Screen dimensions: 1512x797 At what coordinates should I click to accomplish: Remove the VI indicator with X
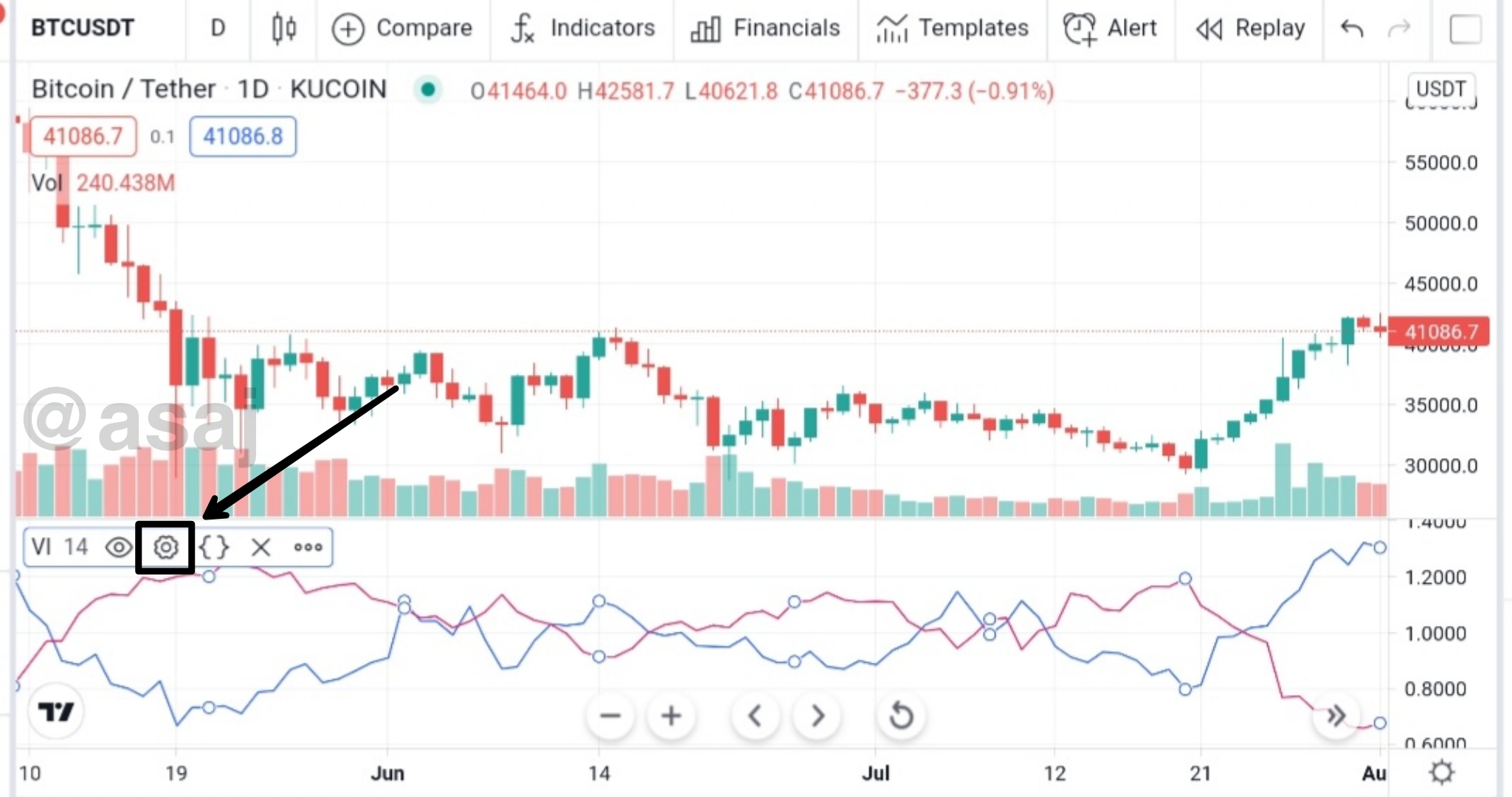[x=260, y=547]
